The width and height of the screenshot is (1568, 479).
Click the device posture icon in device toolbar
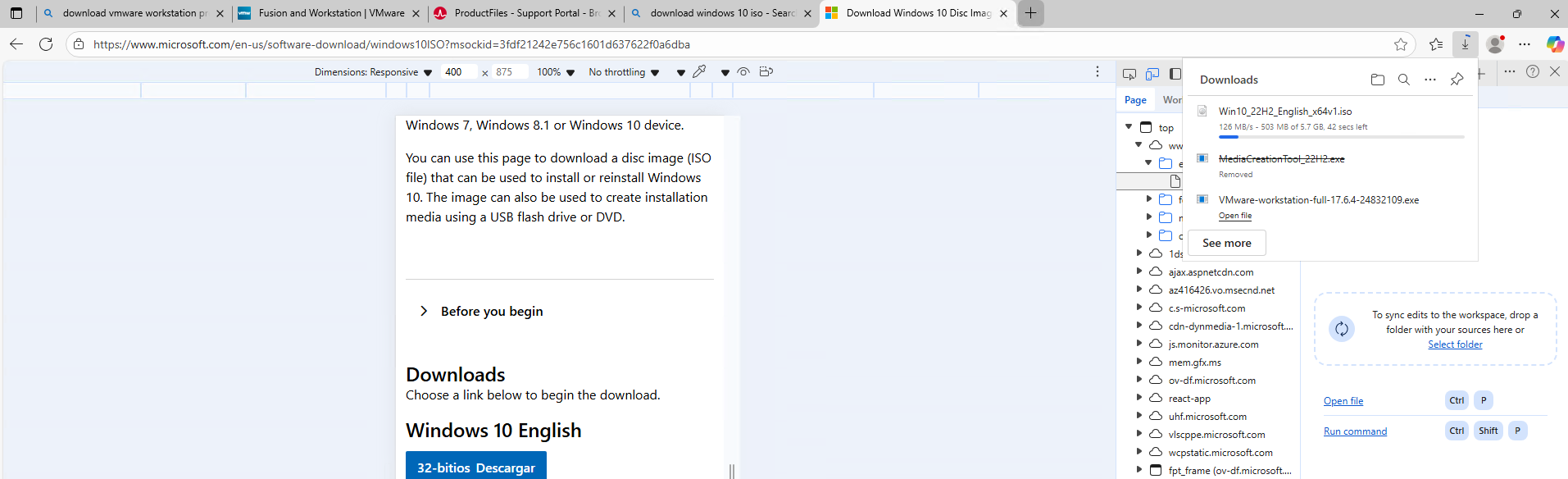pyautogui.click(x=766, y=71)
